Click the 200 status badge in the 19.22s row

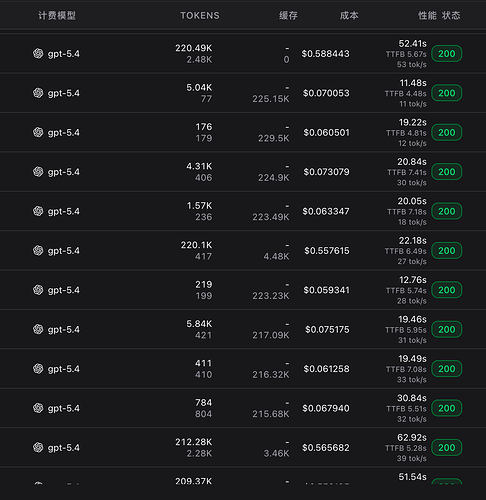point(447,132)
